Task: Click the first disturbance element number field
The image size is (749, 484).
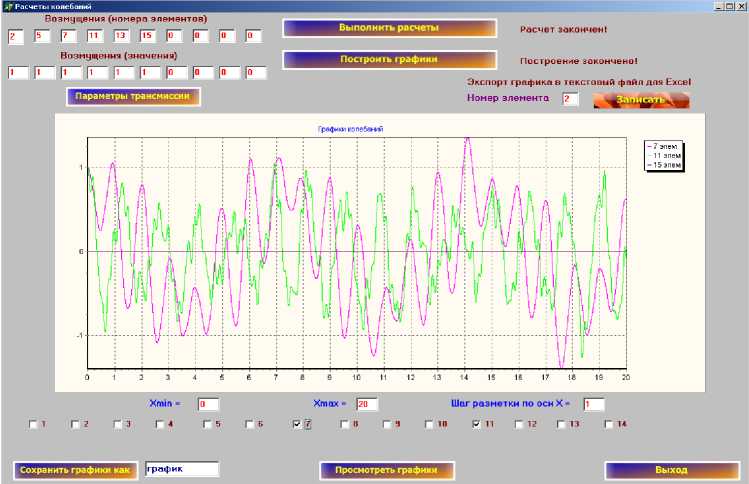Action: (16, 37)
